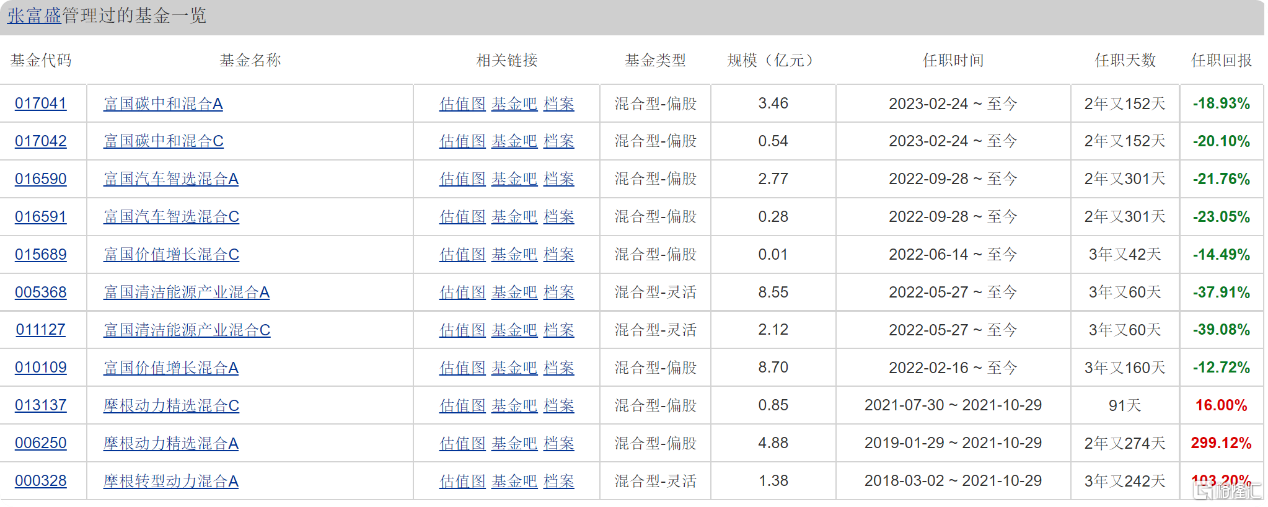The width and height of the screenshot is (1268, 507).
Task: Open 富国汽车智选混合A fund name link
Action: pyautogui.click(x=171, y=179)
